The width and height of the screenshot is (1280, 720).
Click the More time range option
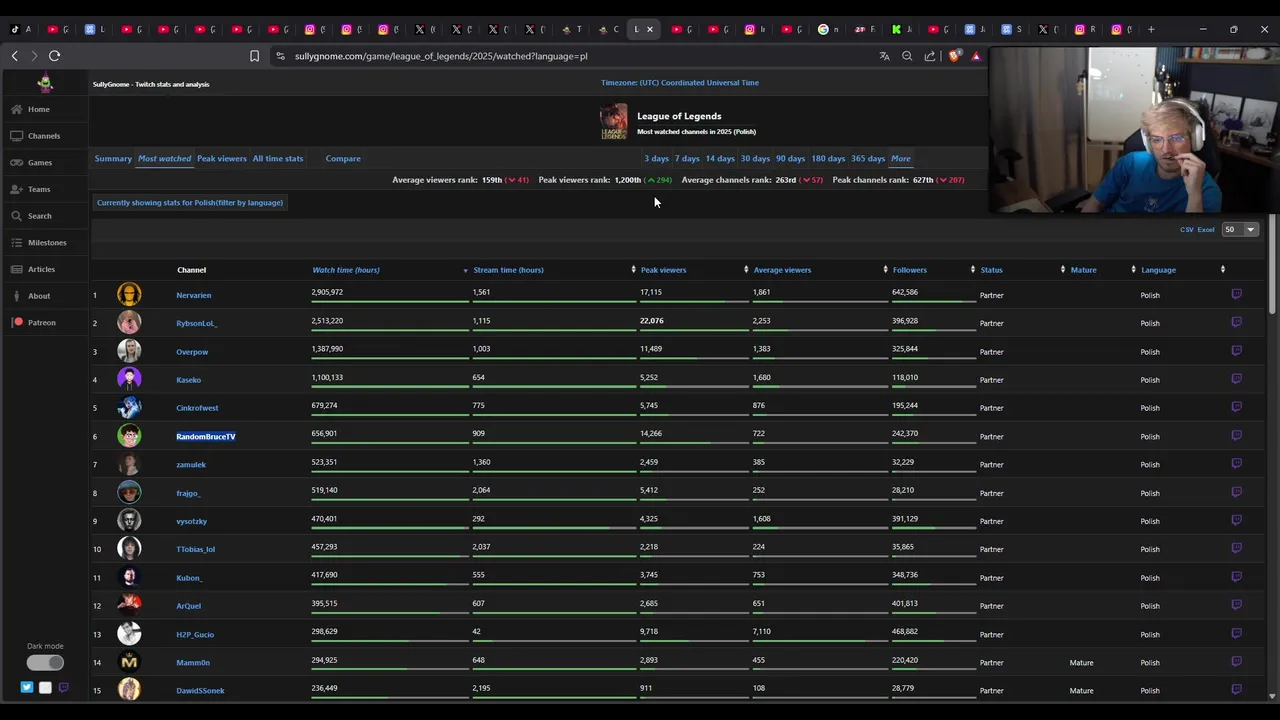tap(901, 158)
